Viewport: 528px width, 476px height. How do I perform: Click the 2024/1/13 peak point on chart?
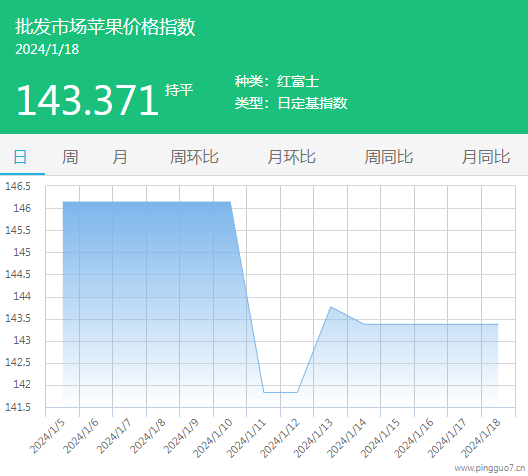(x=331, y=307)
